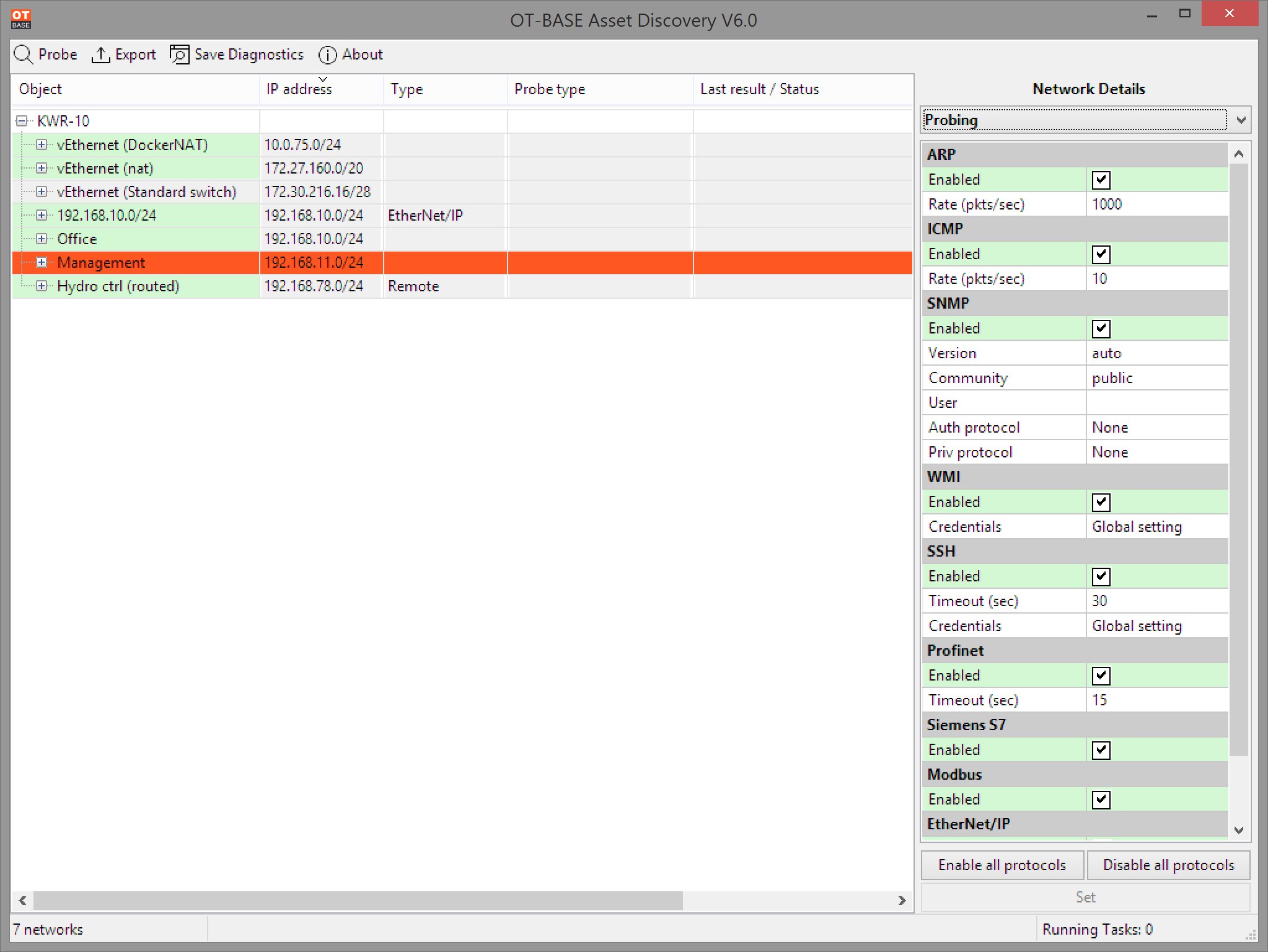Toggle the Modbus Enabled checkbox
This screenshot has height=952, width=1268.
(1101, 800)
